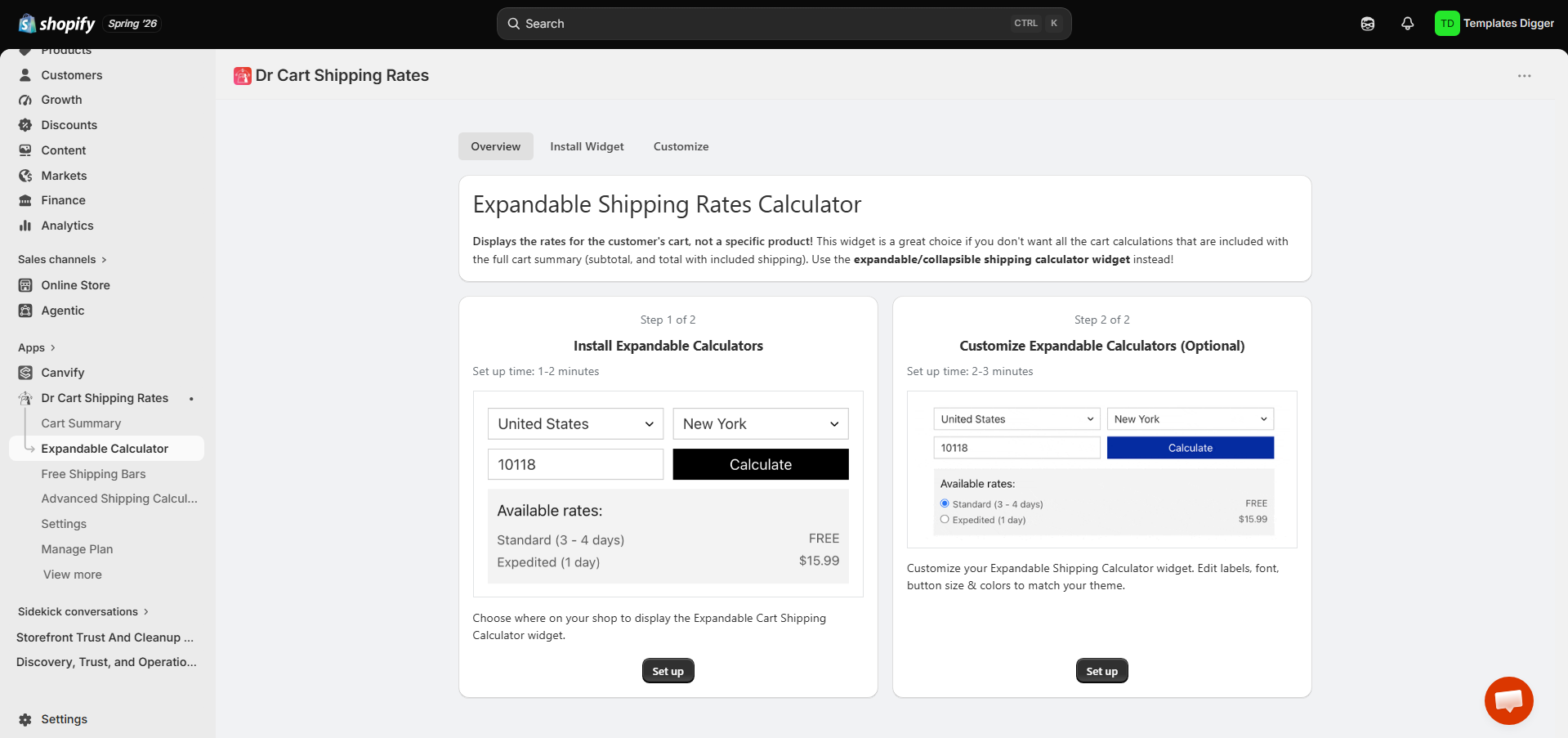The width and height of the screenshot is (1568, 738).
Task: Click the Dr Cart Shipping Rates sidebar icon
Action: 25,398
